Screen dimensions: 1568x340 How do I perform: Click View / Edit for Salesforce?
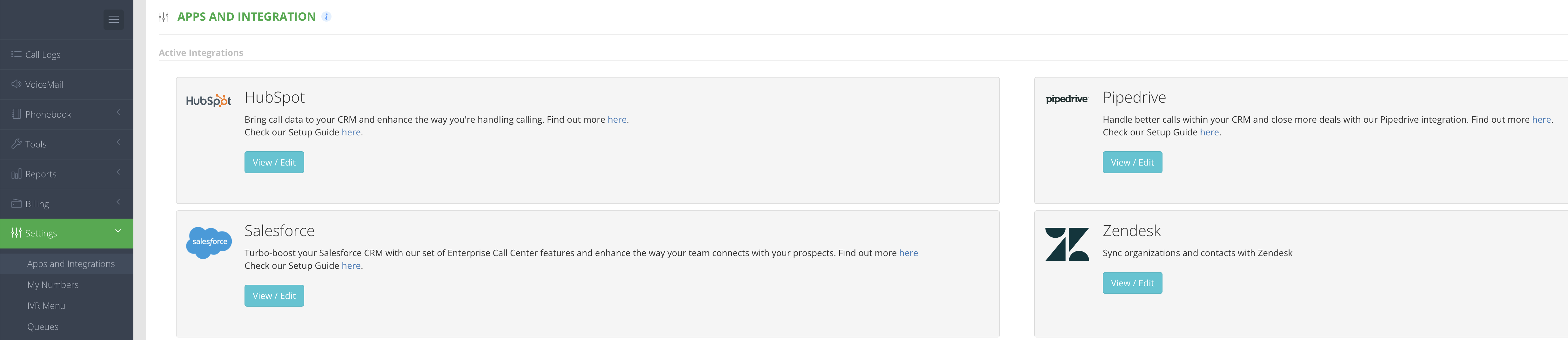point(274,296)
